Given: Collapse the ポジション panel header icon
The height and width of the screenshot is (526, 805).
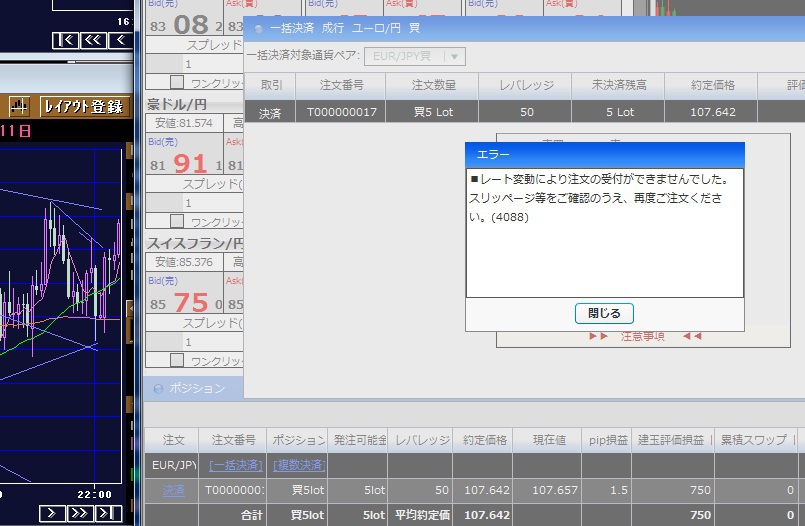Looking at the screenshot, I should 157,388.
